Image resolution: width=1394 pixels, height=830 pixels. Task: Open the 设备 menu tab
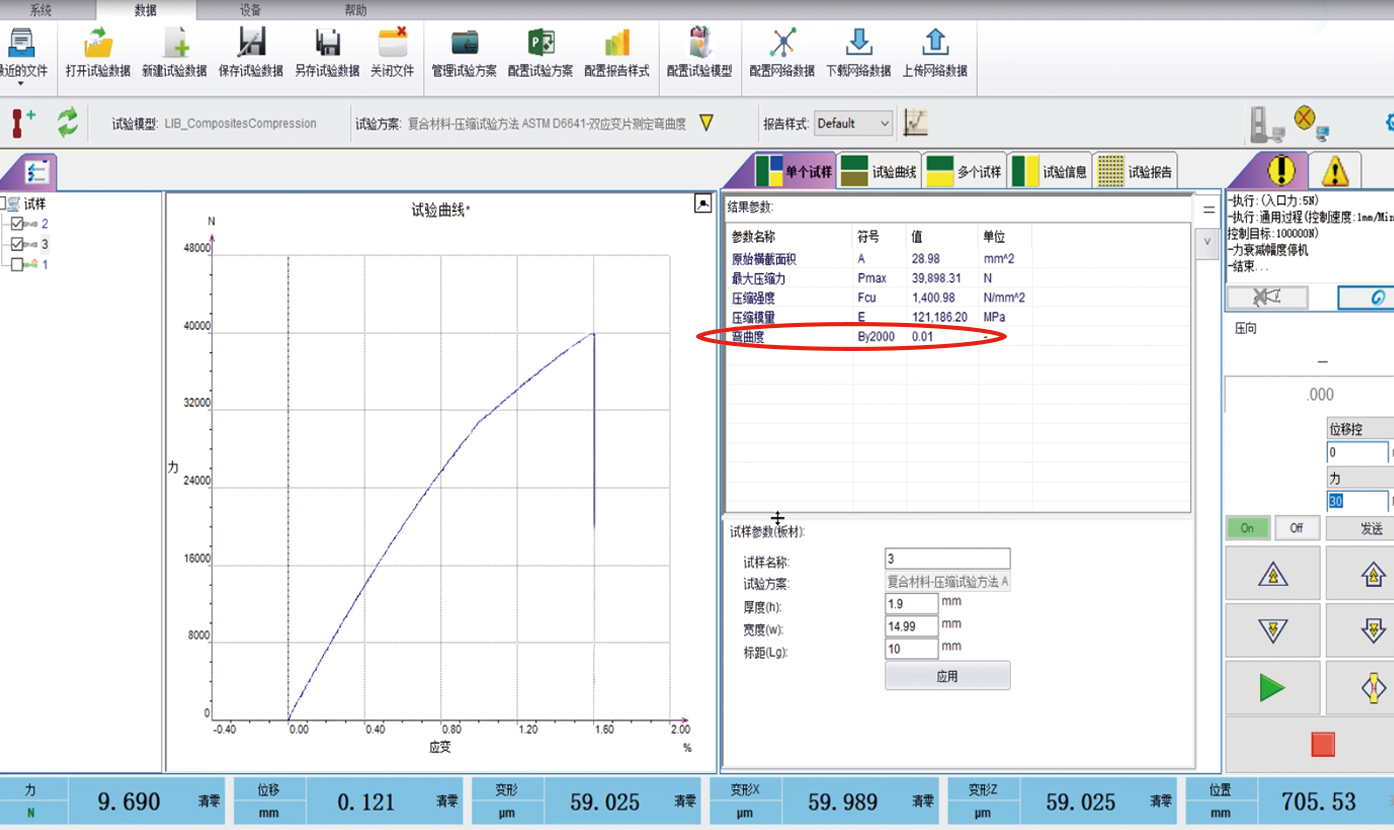point(250,10)
